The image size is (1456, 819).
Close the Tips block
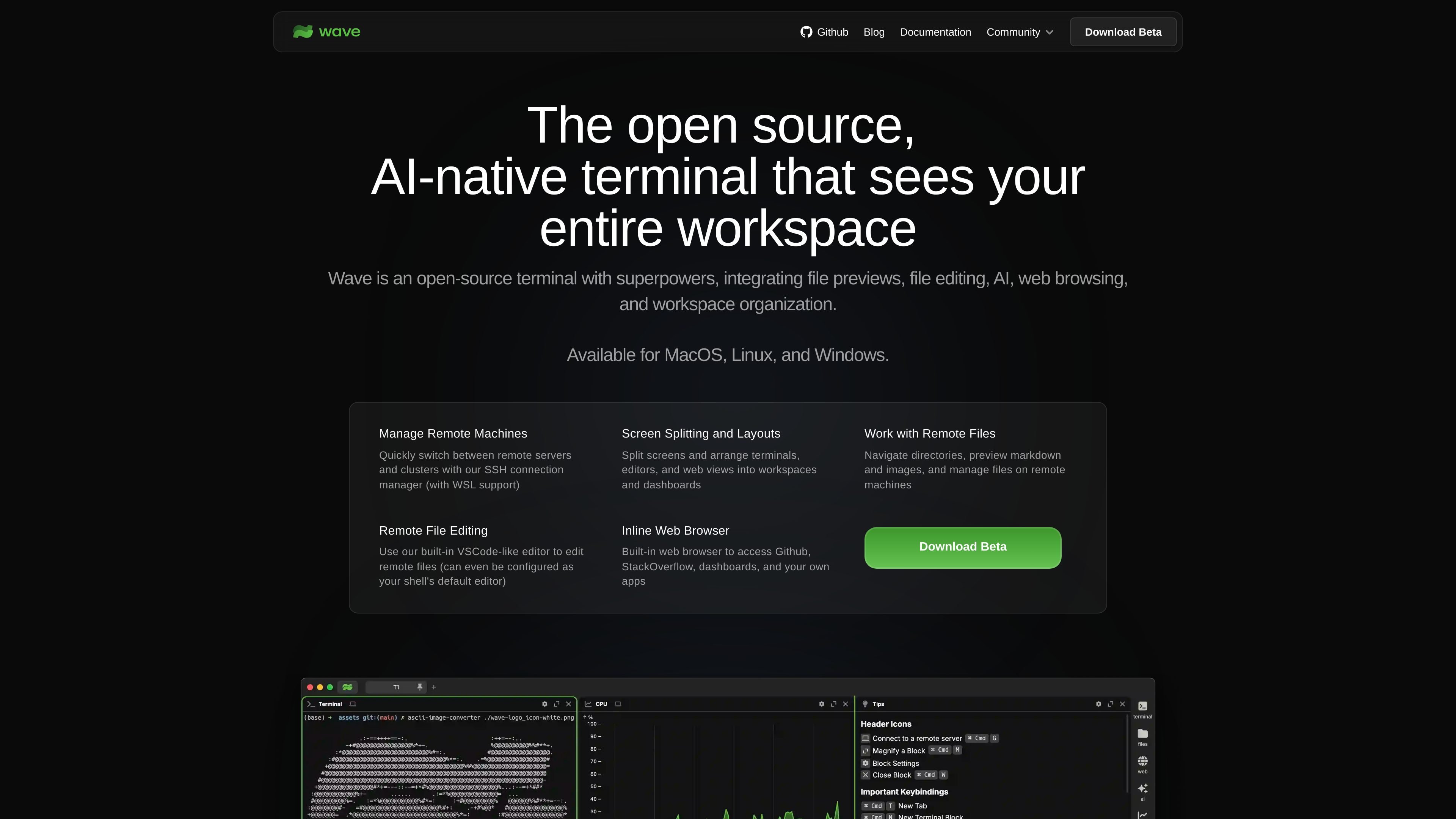pyautogui.click(x=1122, y=704)
